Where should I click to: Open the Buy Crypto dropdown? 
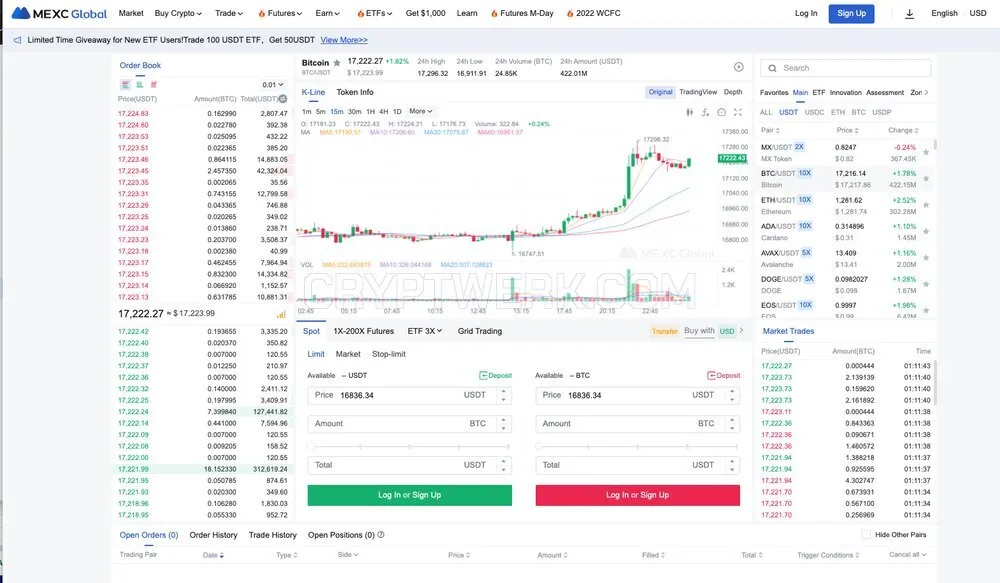[x=178, y=13]
